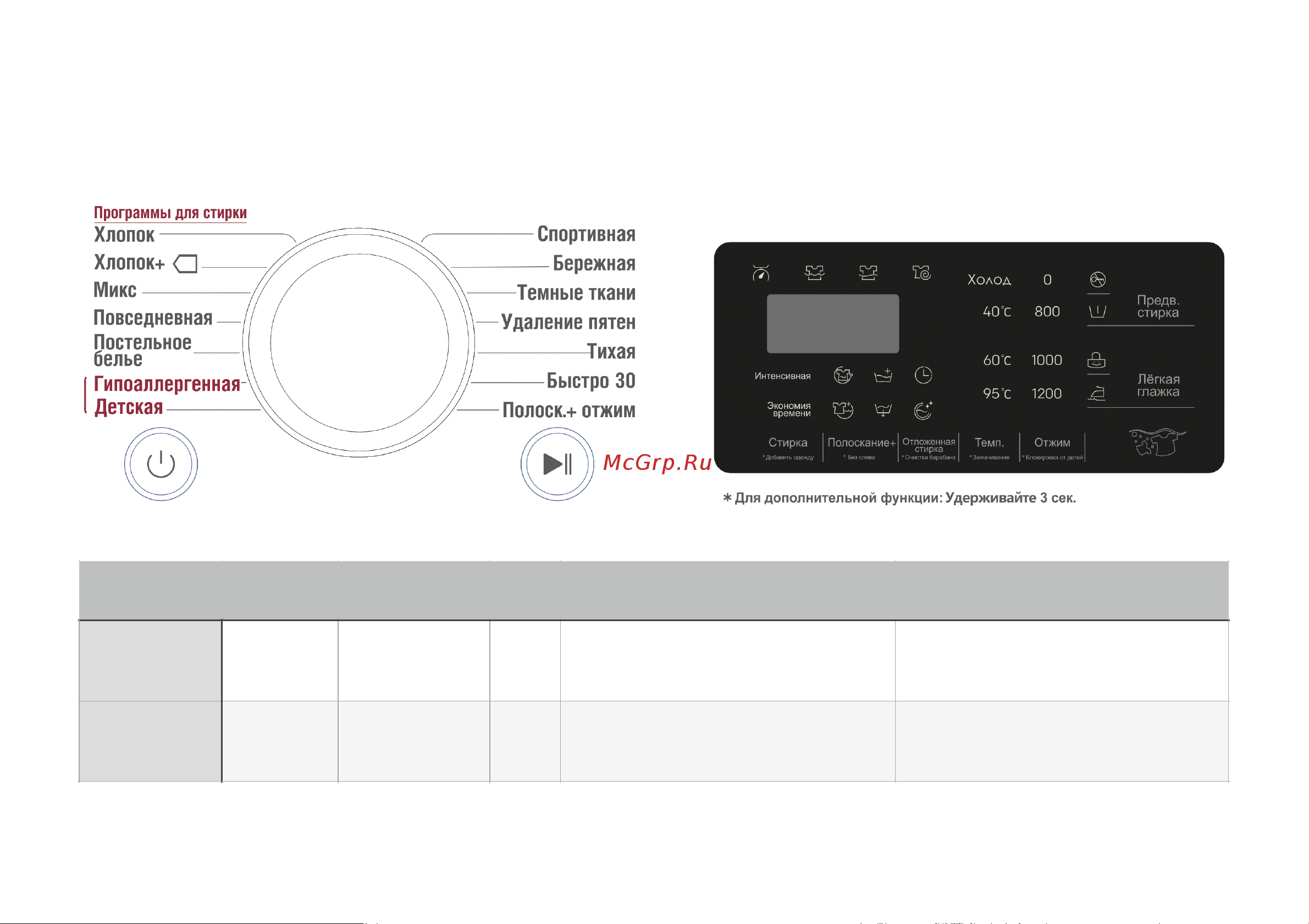The width and height of the screenshot is (1309, 924).
Task: Click the Удерживайте 3 сек. footnote
Action: click(1010, 497)
